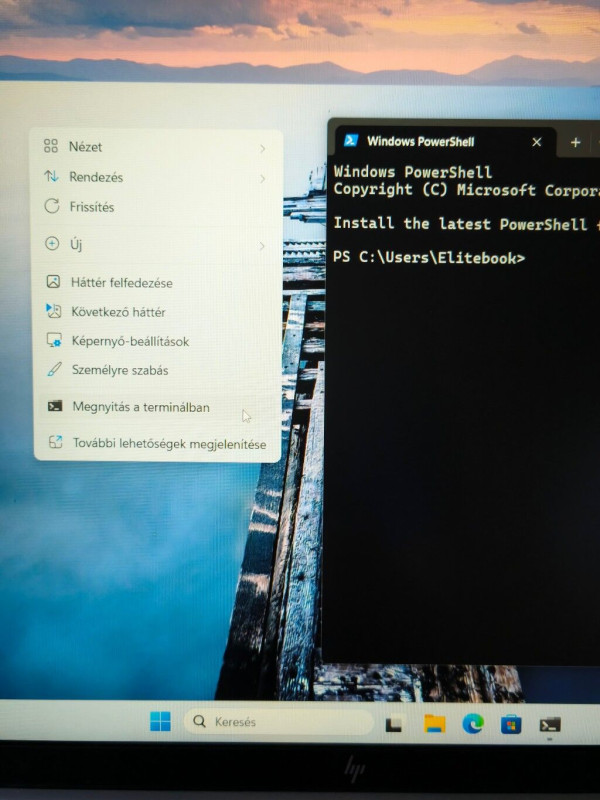Open the Windows Start menu
The image size is (600, 800).
(x=160, y=721)
